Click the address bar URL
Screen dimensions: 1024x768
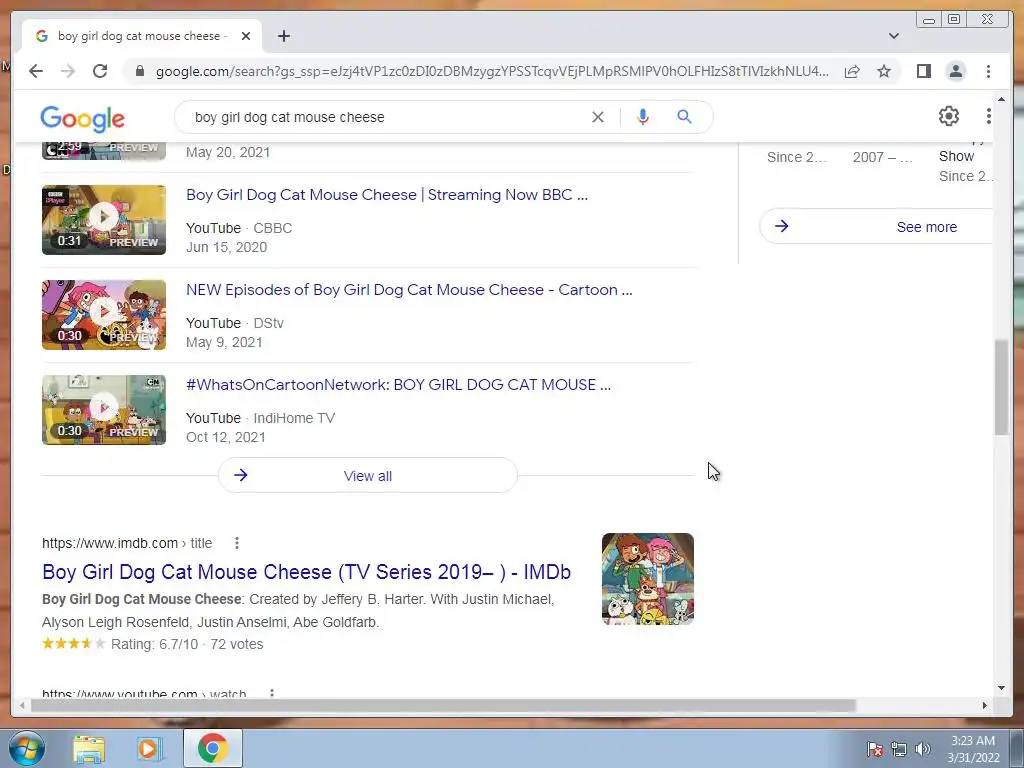point(492,71)
